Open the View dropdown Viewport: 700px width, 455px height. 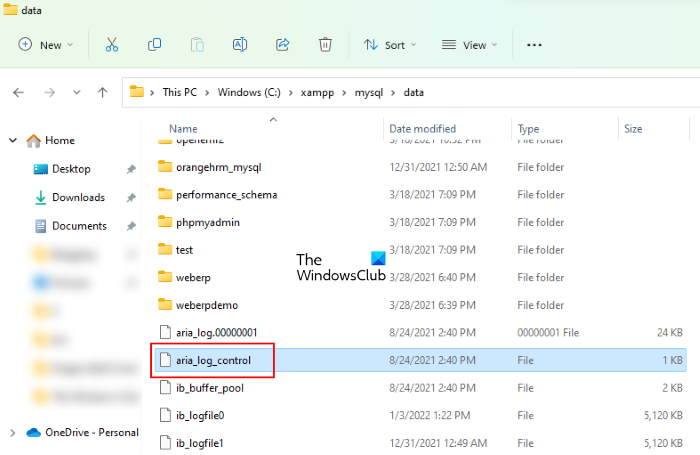469,45
